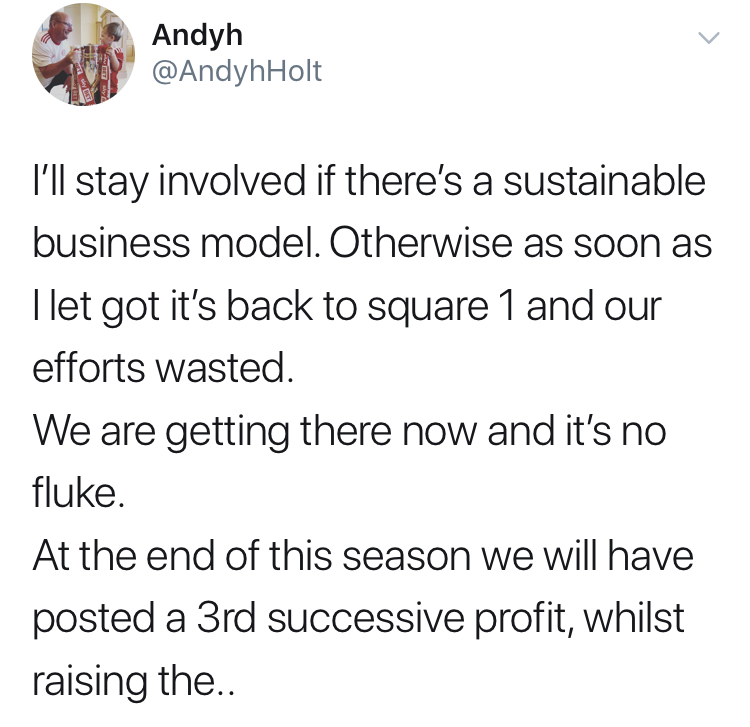Select the word "square" in the tweet body
Viewport: 750px width, 727px height.
tap(428, 308)
